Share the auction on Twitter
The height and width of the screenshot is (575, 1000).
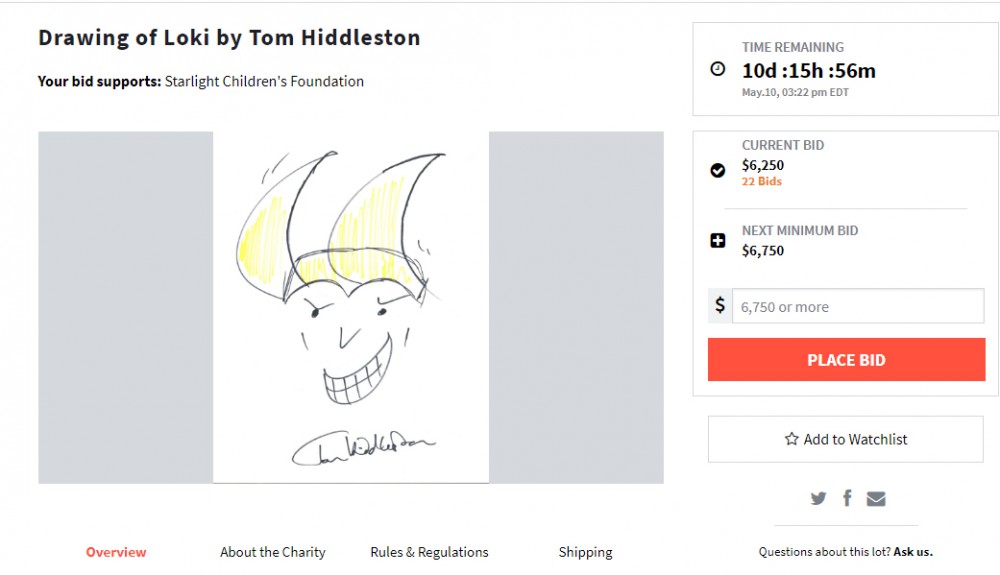click(818, 498)
